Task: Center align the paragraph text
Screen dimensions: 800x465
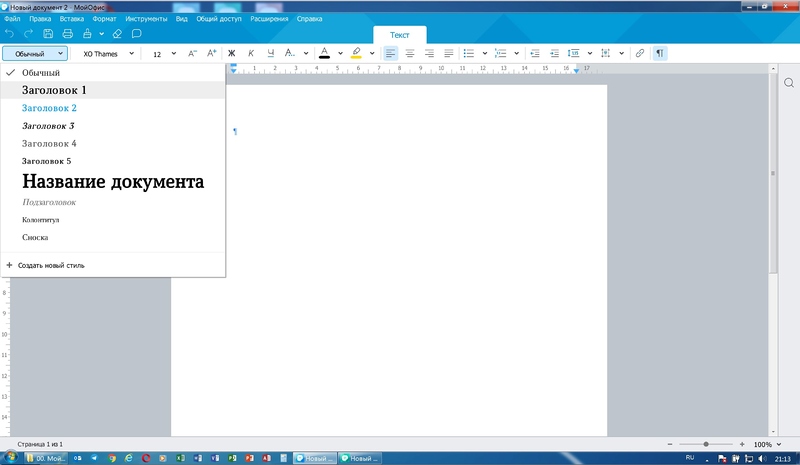Action: [410, 53]
